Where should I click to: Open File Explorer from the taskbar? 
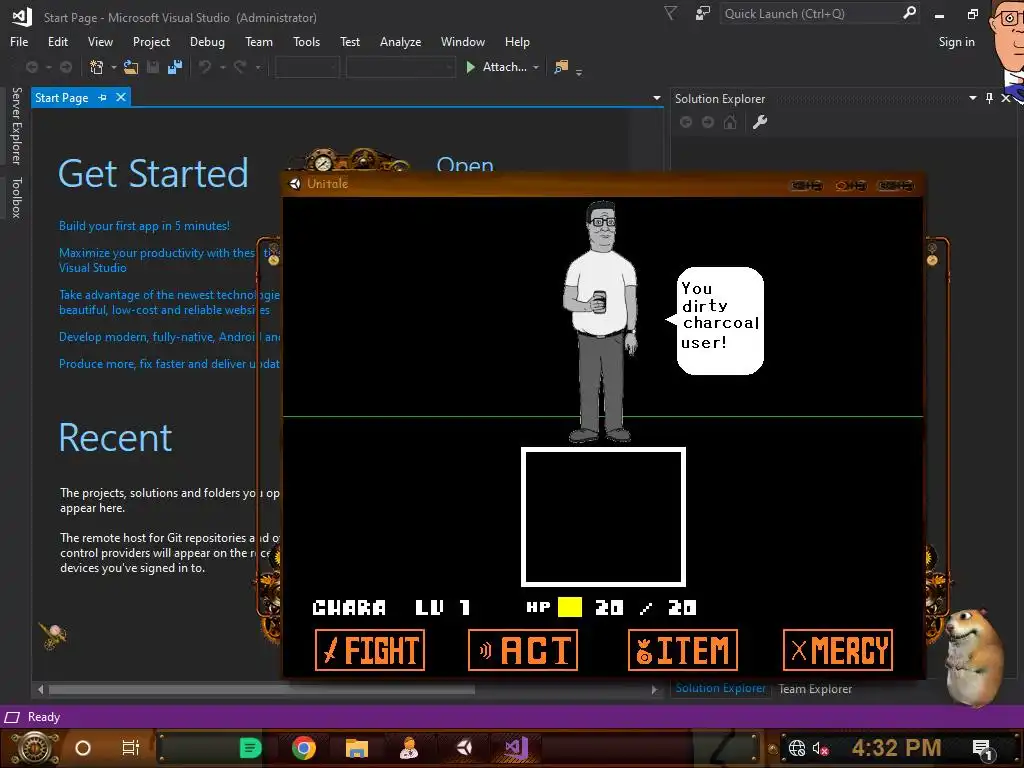click(357, 748)
